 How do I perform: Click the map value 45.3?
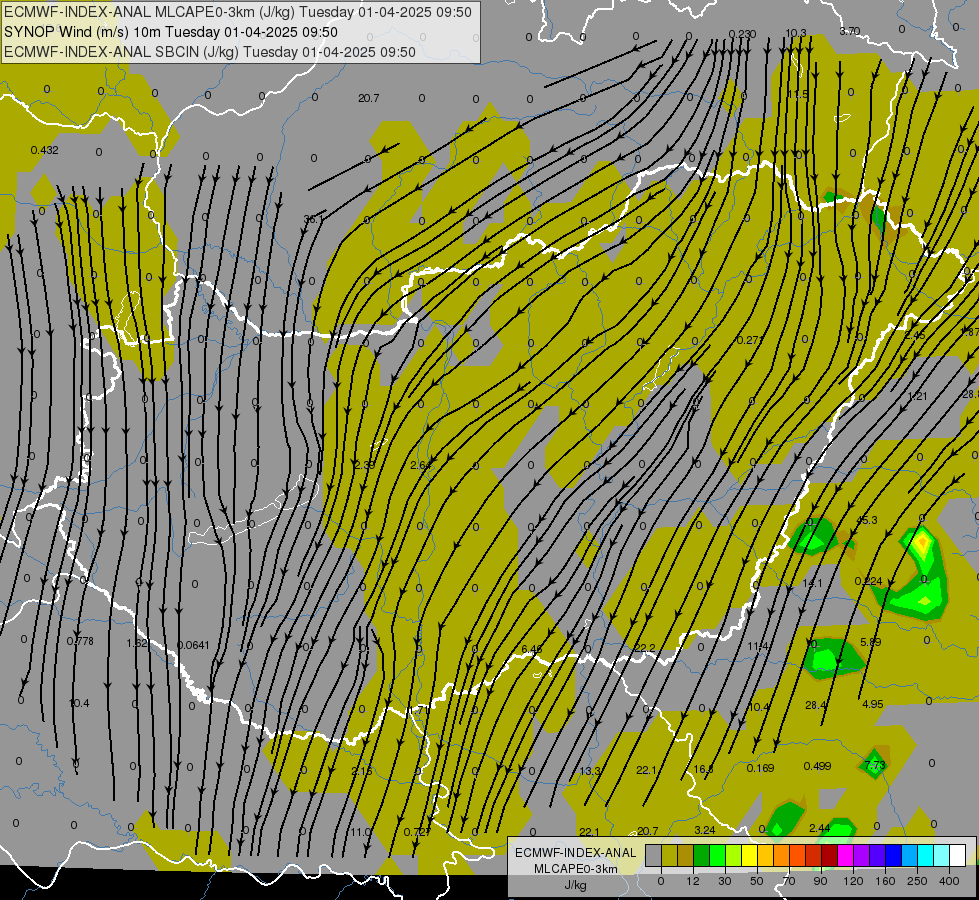(867, 520)
